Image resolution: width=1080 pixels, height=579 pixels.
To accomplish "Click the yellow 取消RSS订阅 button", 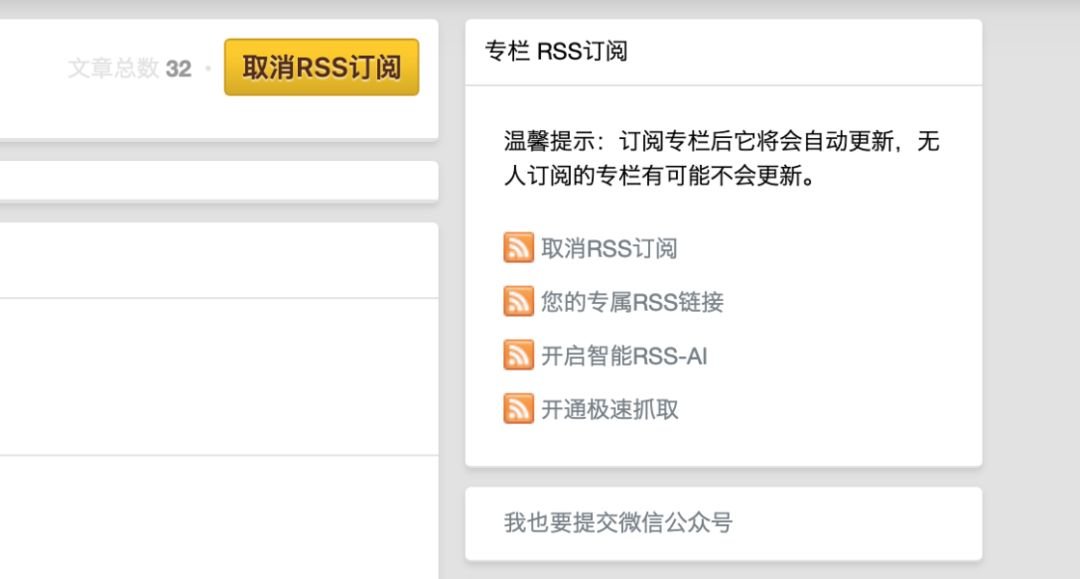I will point(321,64).
